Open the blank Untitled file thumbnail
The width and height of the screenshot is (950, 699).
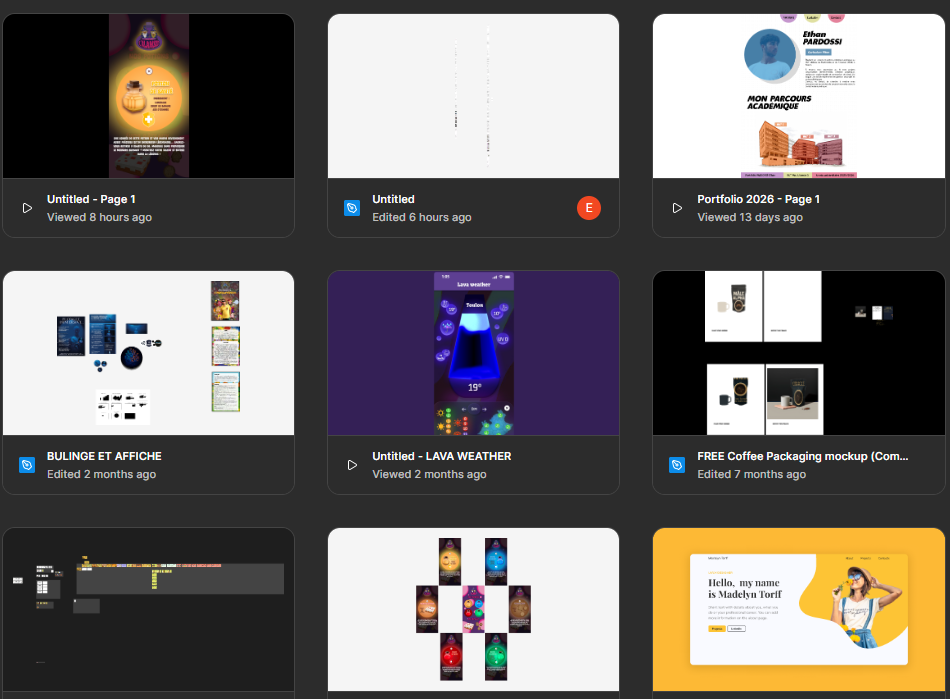coord(473,96)
